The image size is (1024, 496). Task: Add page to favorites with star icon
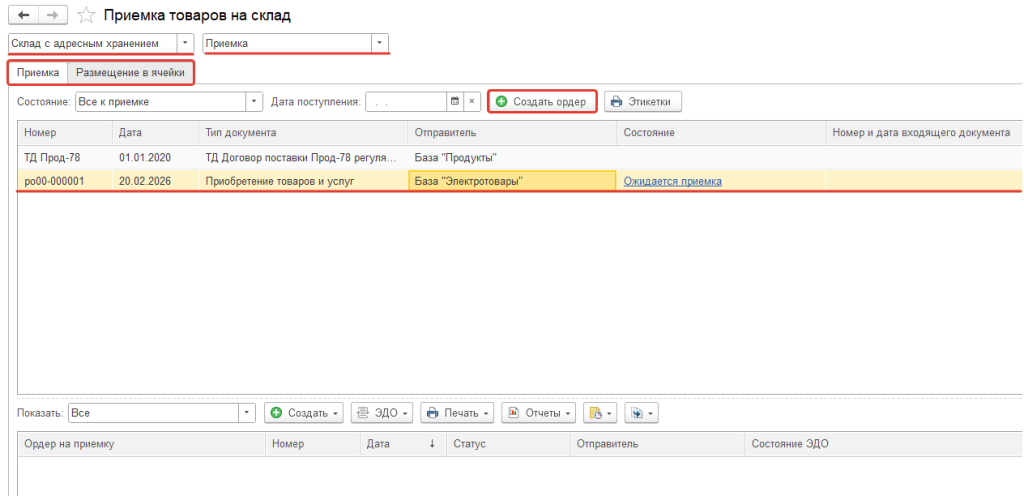click(x=87, y=16)
